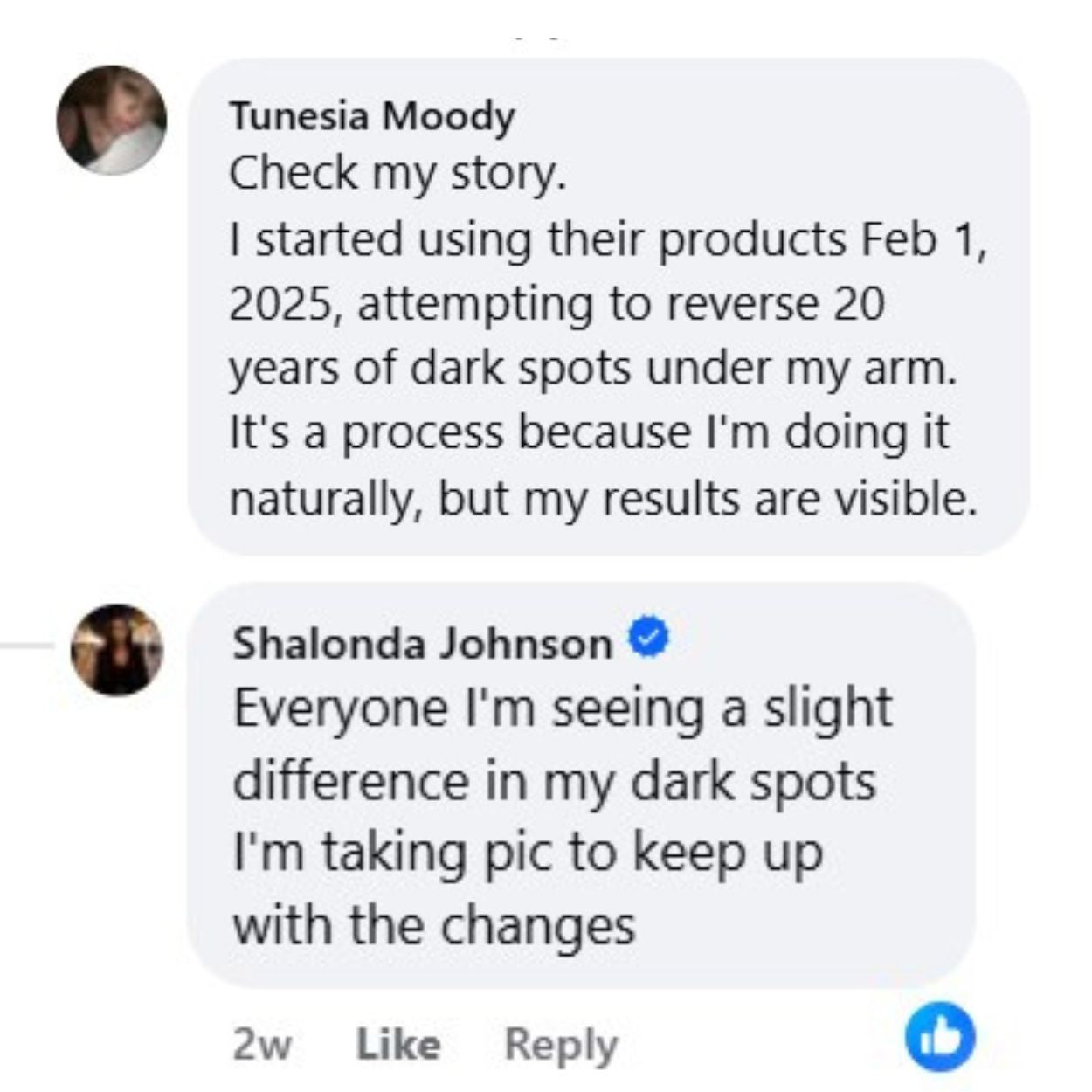Click "Everyone I'm seeing a slight" line
This screenshot has height=1092, width=1092.
coord(562,708)
